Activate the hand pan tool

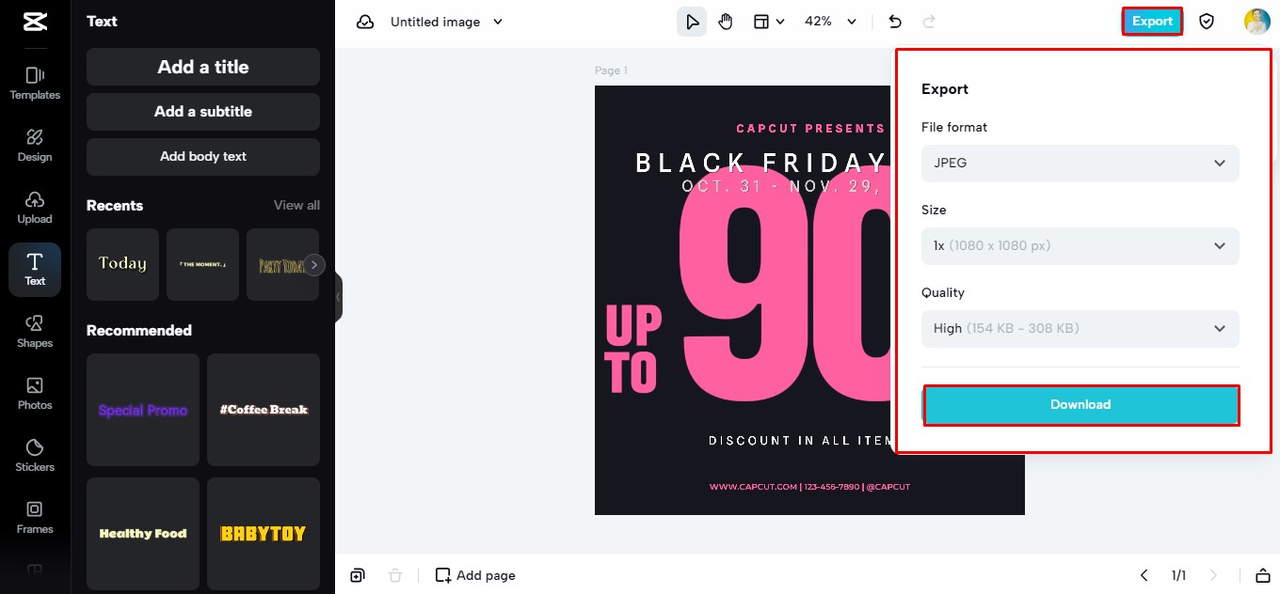click(x=726, y=21)
